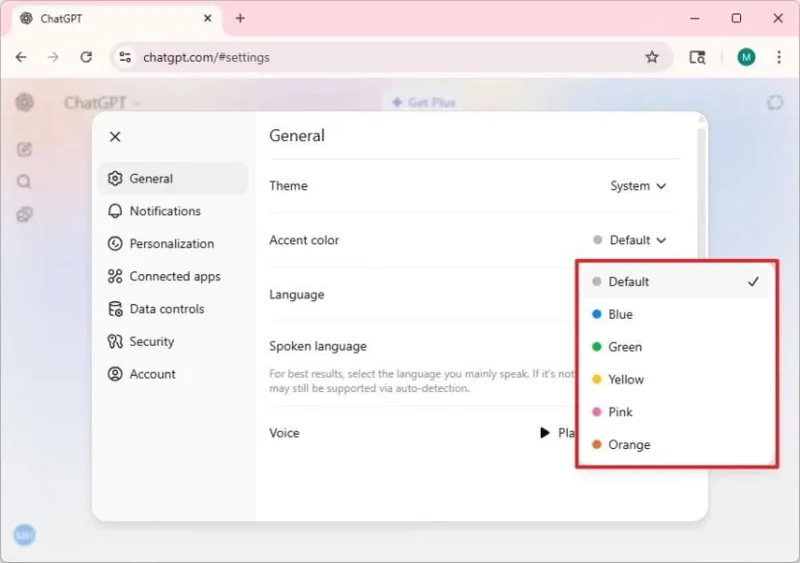Select the ChatGPT browser tab
Screen dimensions: 800x563
pyautogui.click(x=115, y=19)
